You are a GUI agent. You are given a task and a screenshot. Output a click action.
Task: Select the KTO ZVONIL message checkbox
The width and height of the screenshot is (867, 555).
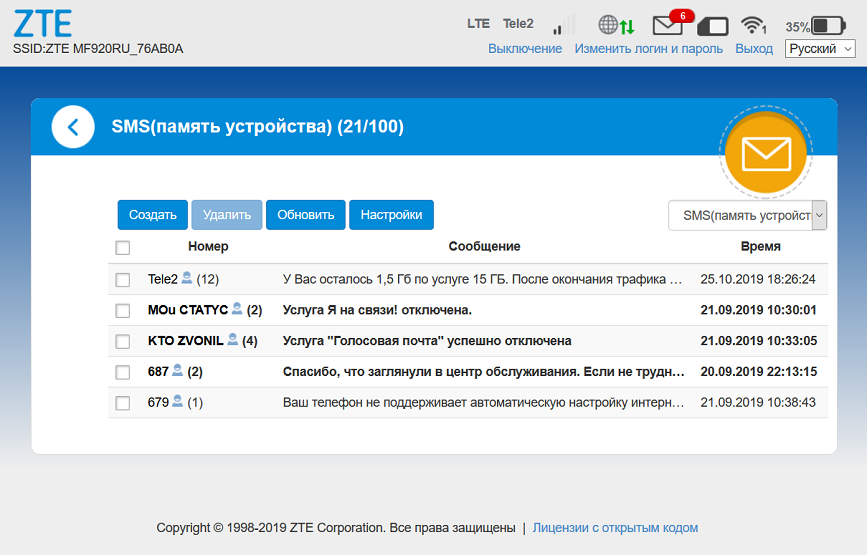123,342
